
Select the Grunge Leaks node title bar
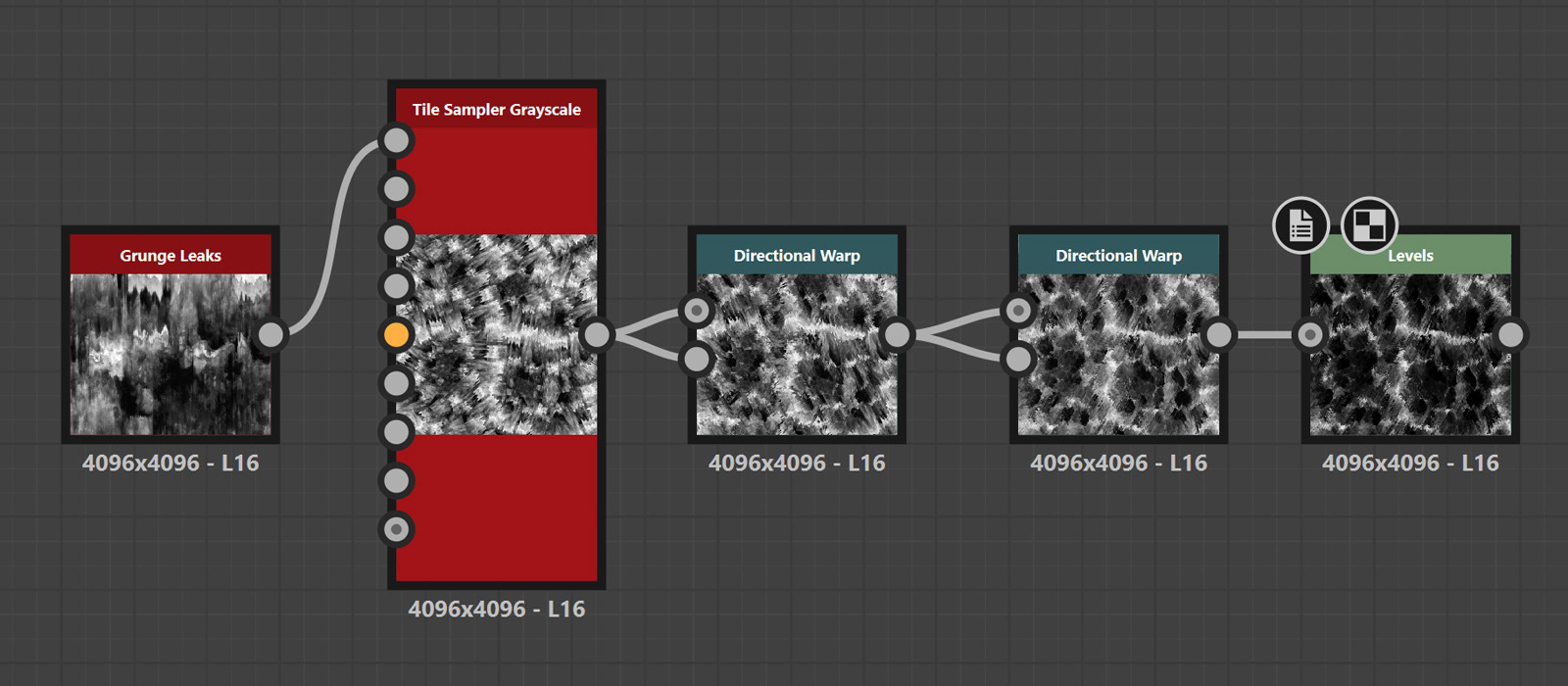(x=171, y=255)
